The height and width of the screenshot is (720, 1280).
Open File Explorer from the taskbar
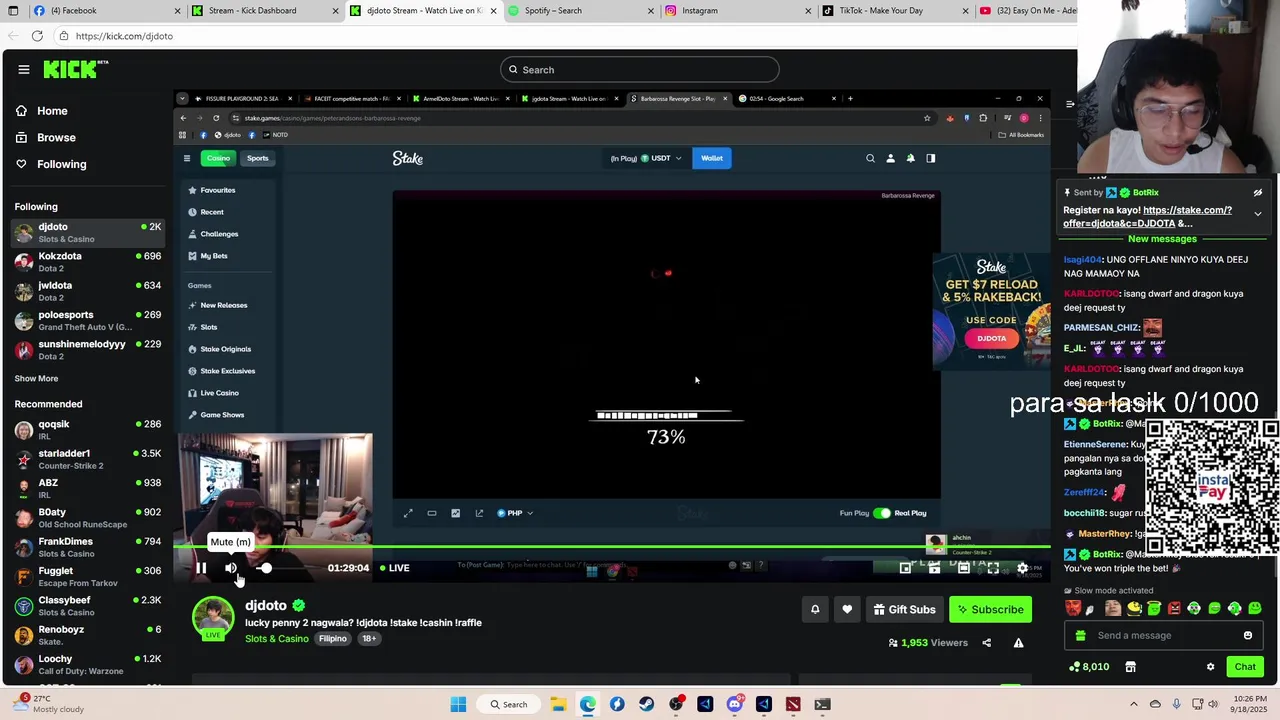click(x=558, y=704)
